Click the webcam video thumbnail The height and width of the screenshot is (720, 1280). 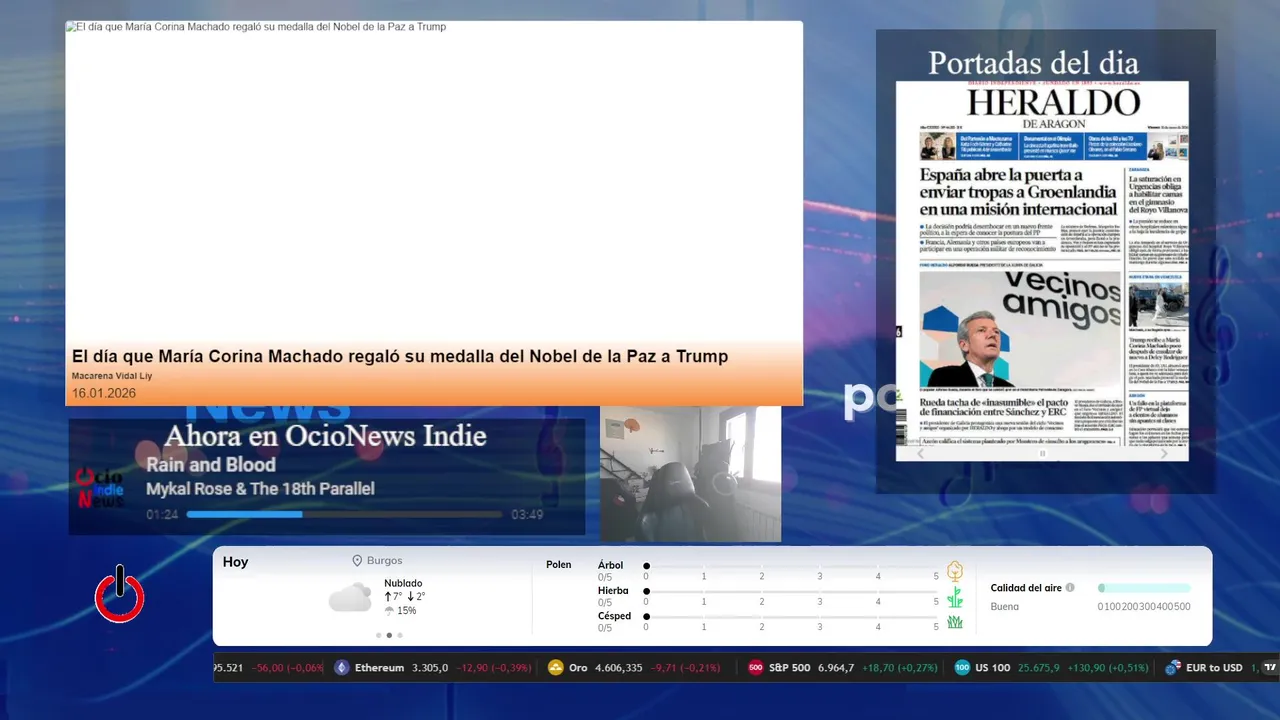click(690, 474)
